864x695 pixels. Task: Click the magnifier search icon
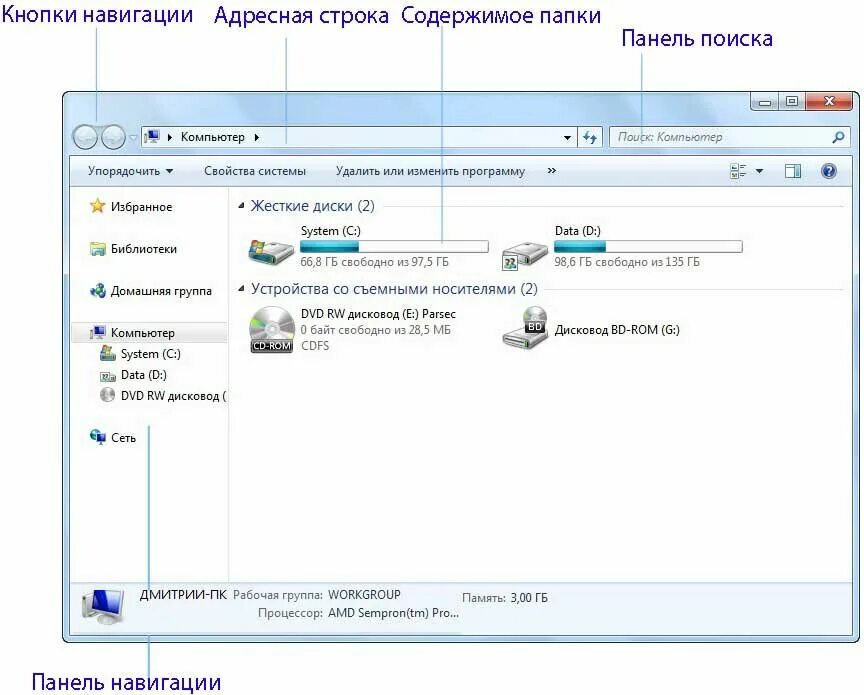[838, 137]
